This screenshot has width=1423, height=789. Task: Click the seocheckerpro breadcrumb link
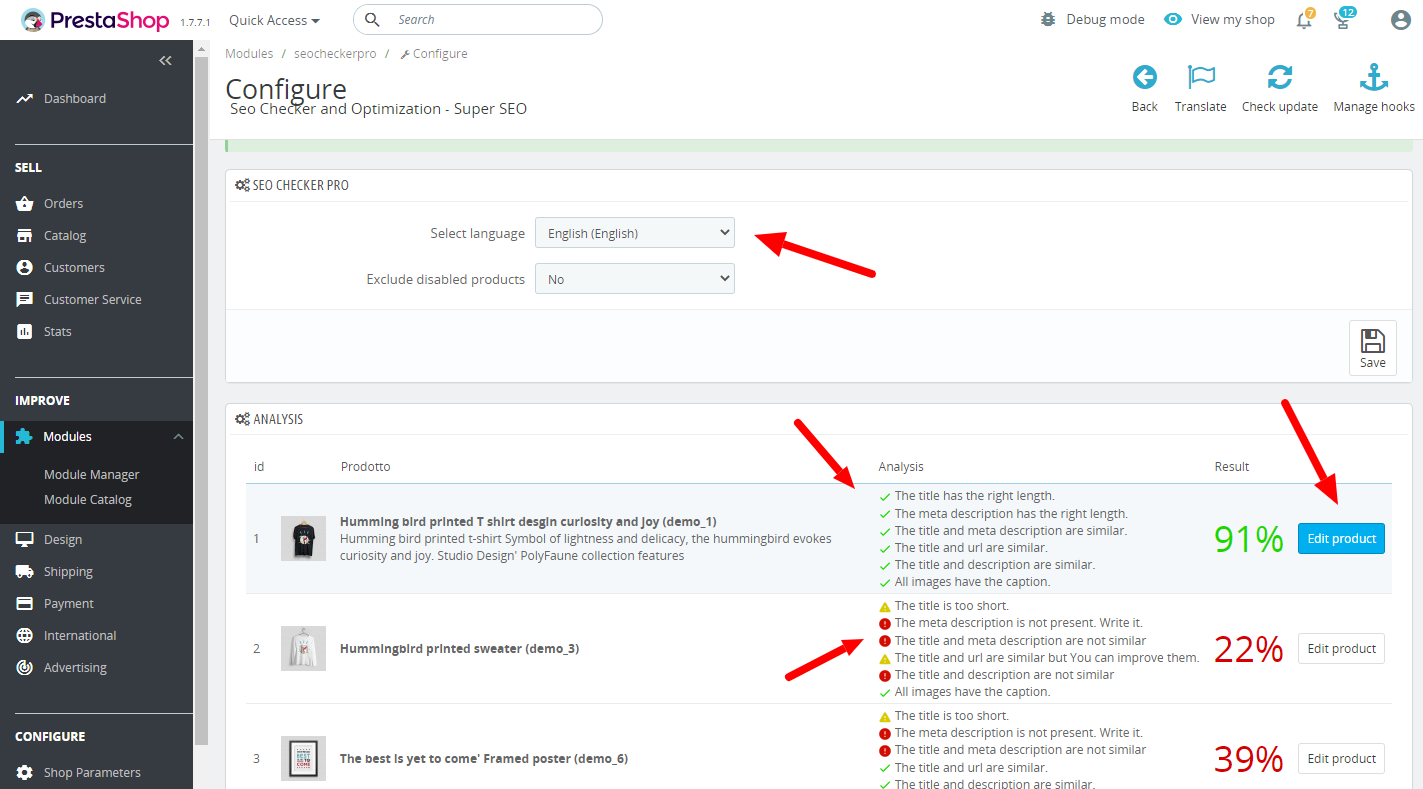(335, 54)
